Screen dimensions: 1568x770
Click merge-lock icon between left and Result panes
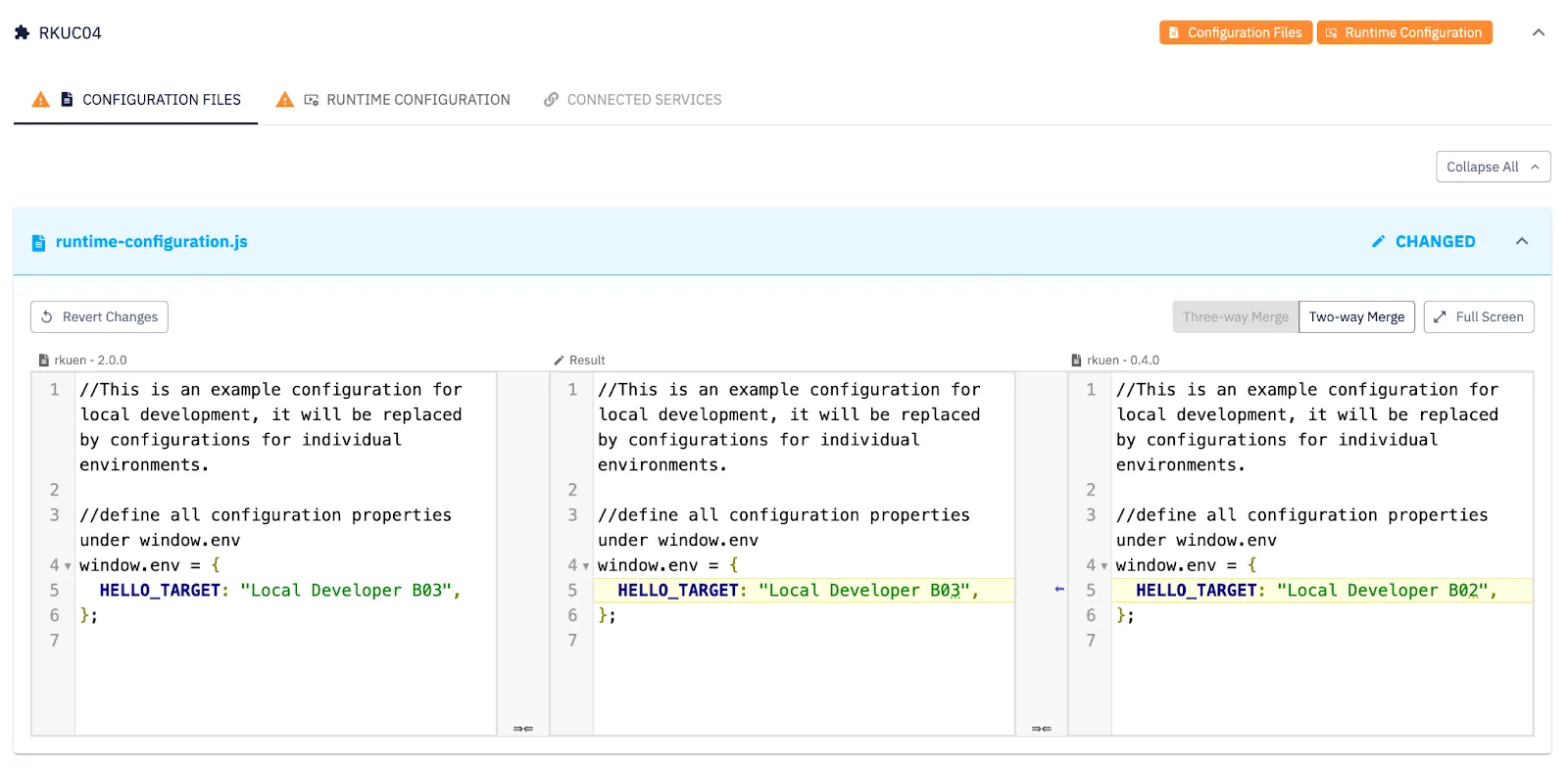[523, 728]
